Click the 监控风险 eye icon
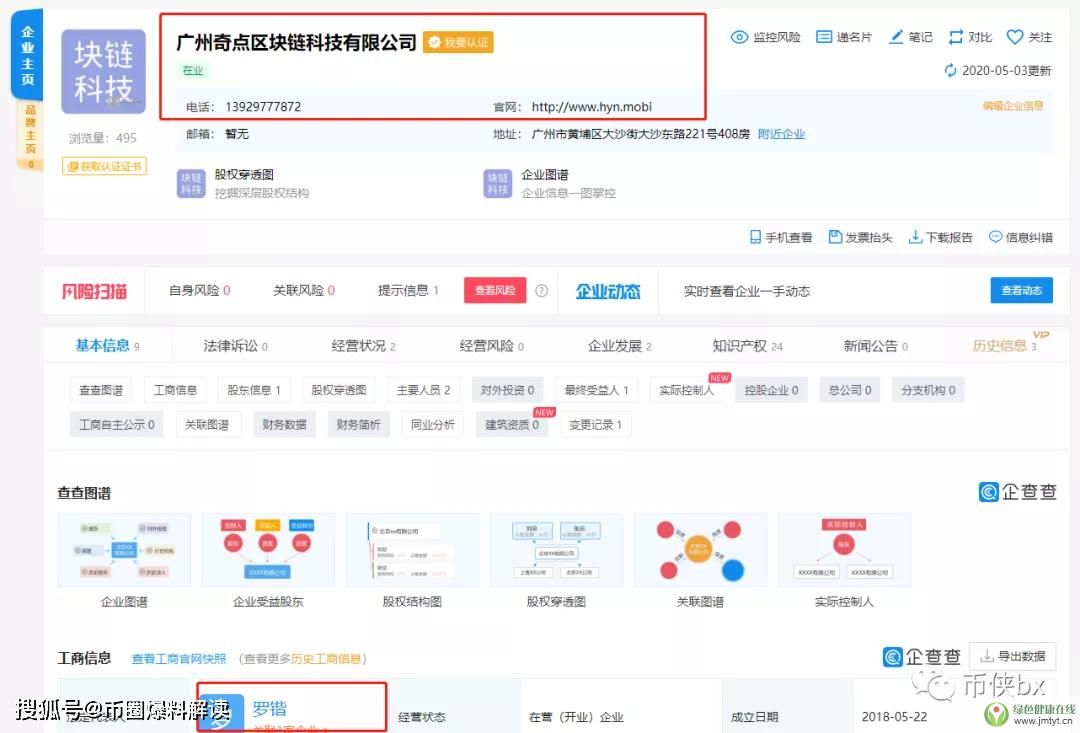Image resolution: width=1080 pixels, height=733 pixels. [740, 37]
